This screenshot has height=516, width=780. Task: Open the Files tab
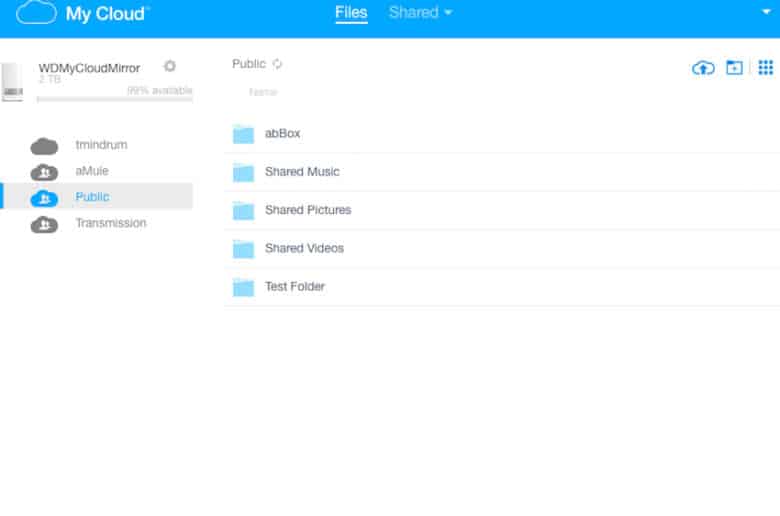coord(351,12)
